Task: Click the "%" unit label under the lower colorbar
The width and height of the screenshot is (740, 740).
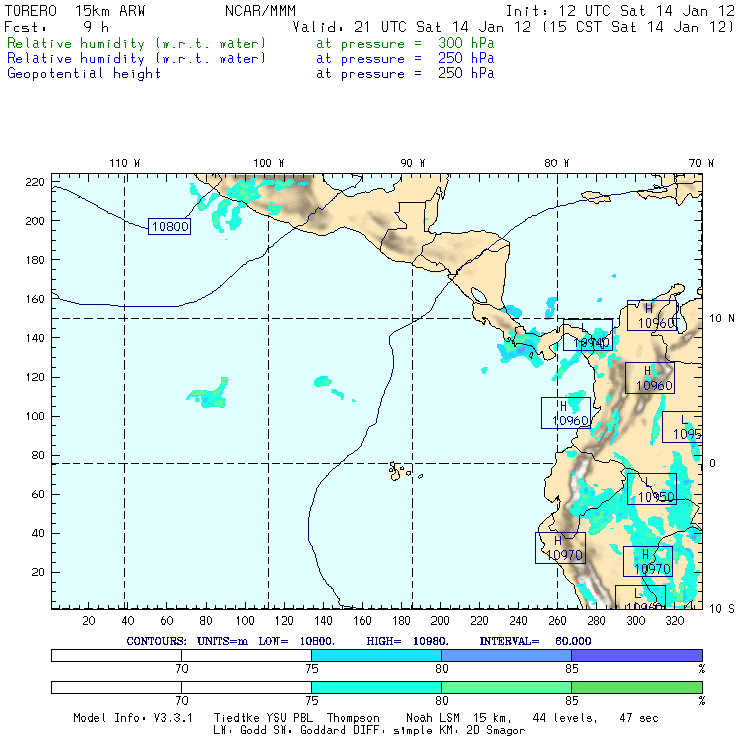Action: [x=702, y=701]
